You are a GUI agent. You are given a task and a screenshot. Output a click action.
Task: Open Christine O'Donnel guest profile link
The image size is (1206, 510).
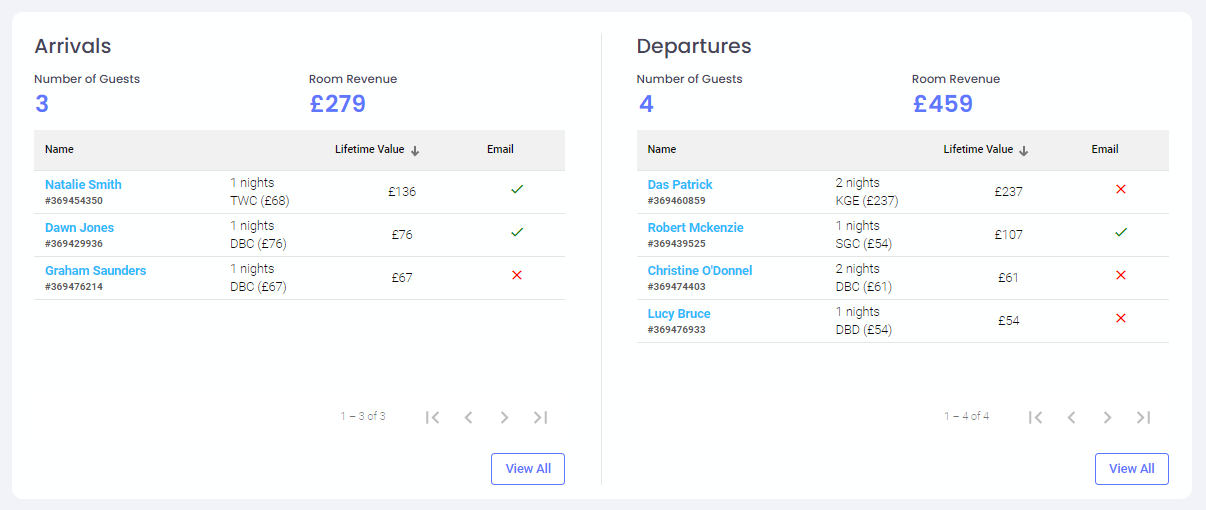(699, 271)
